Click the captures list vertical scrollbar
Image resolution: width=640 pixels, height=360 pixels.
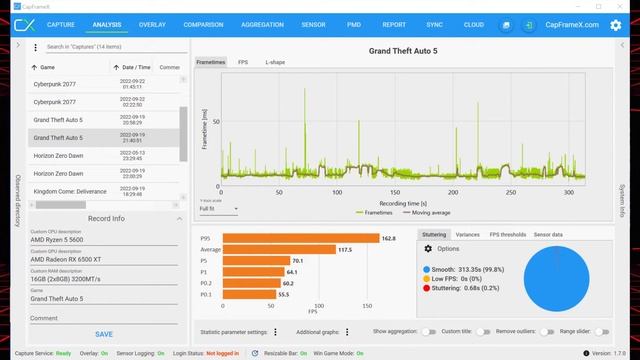tap(183, 134)
